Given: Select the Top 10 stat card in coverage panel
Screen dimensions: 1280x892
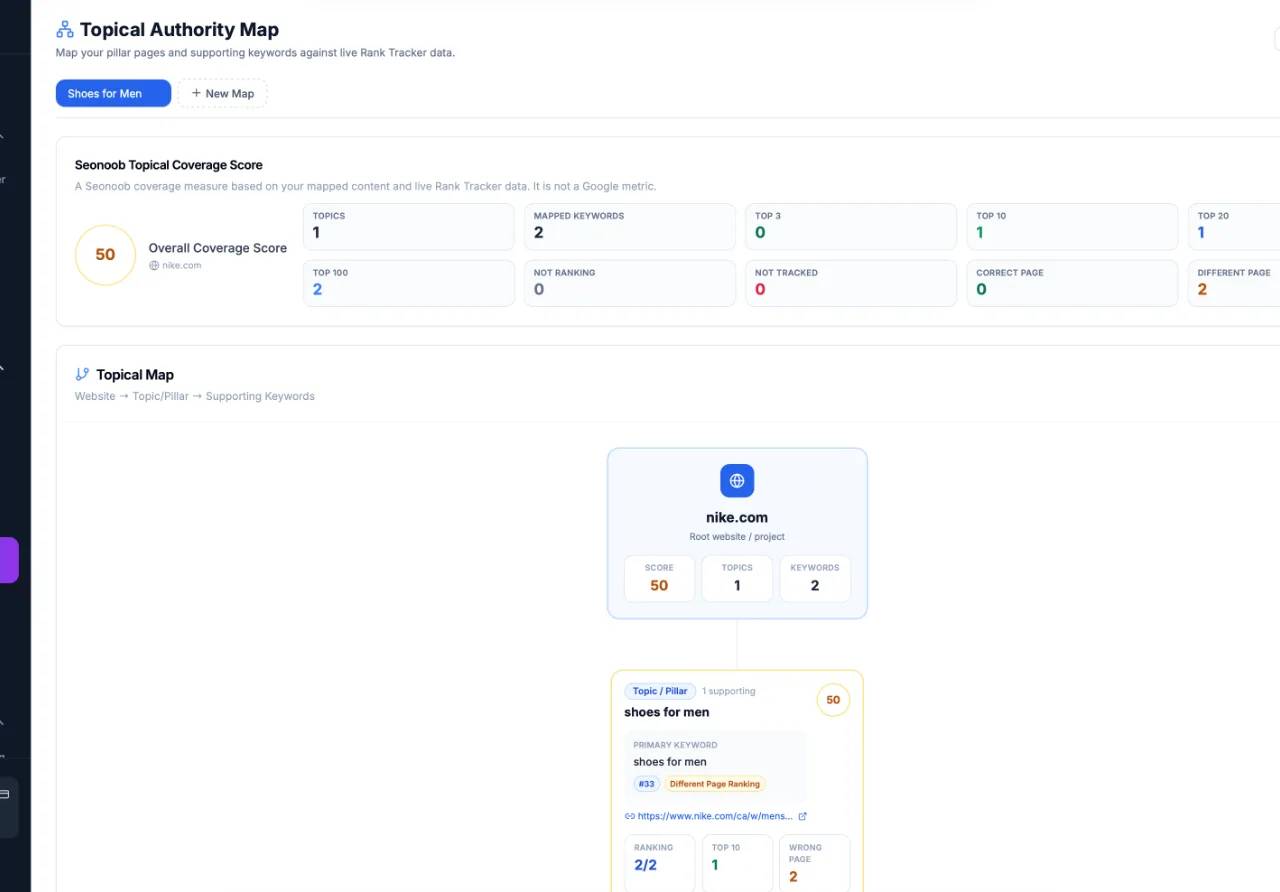Looking at the screenshot, I should coord(1072,227).
